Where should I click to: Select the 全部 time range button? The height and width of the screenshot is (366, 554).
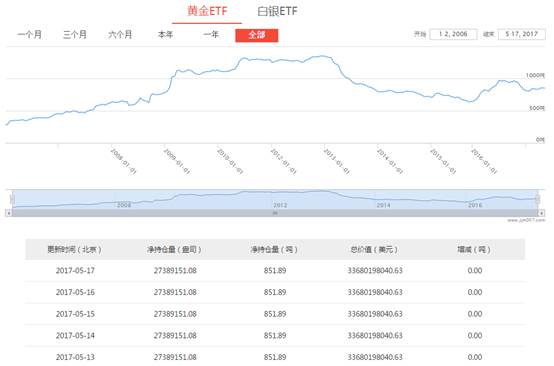pyautogui.click(x=257, y=35)
